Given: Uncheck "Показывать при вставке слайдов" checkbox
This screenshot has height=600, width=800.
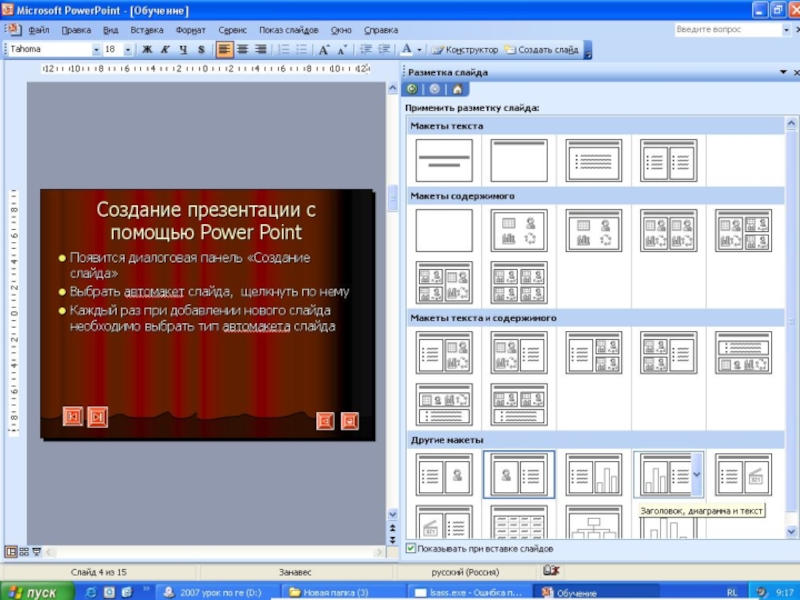Looking at the screenshot, I should 411,548.
